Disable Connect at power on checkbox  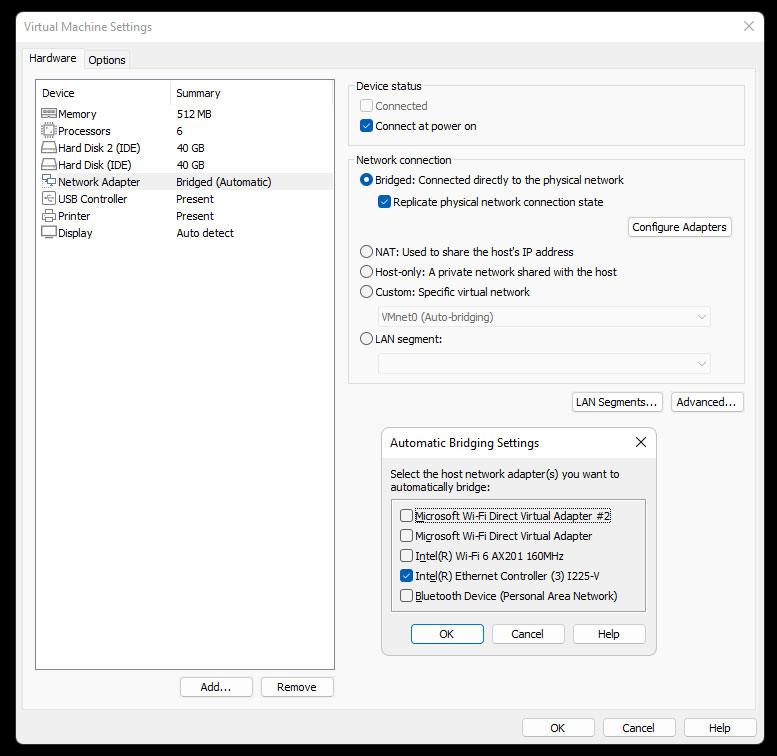367,126
